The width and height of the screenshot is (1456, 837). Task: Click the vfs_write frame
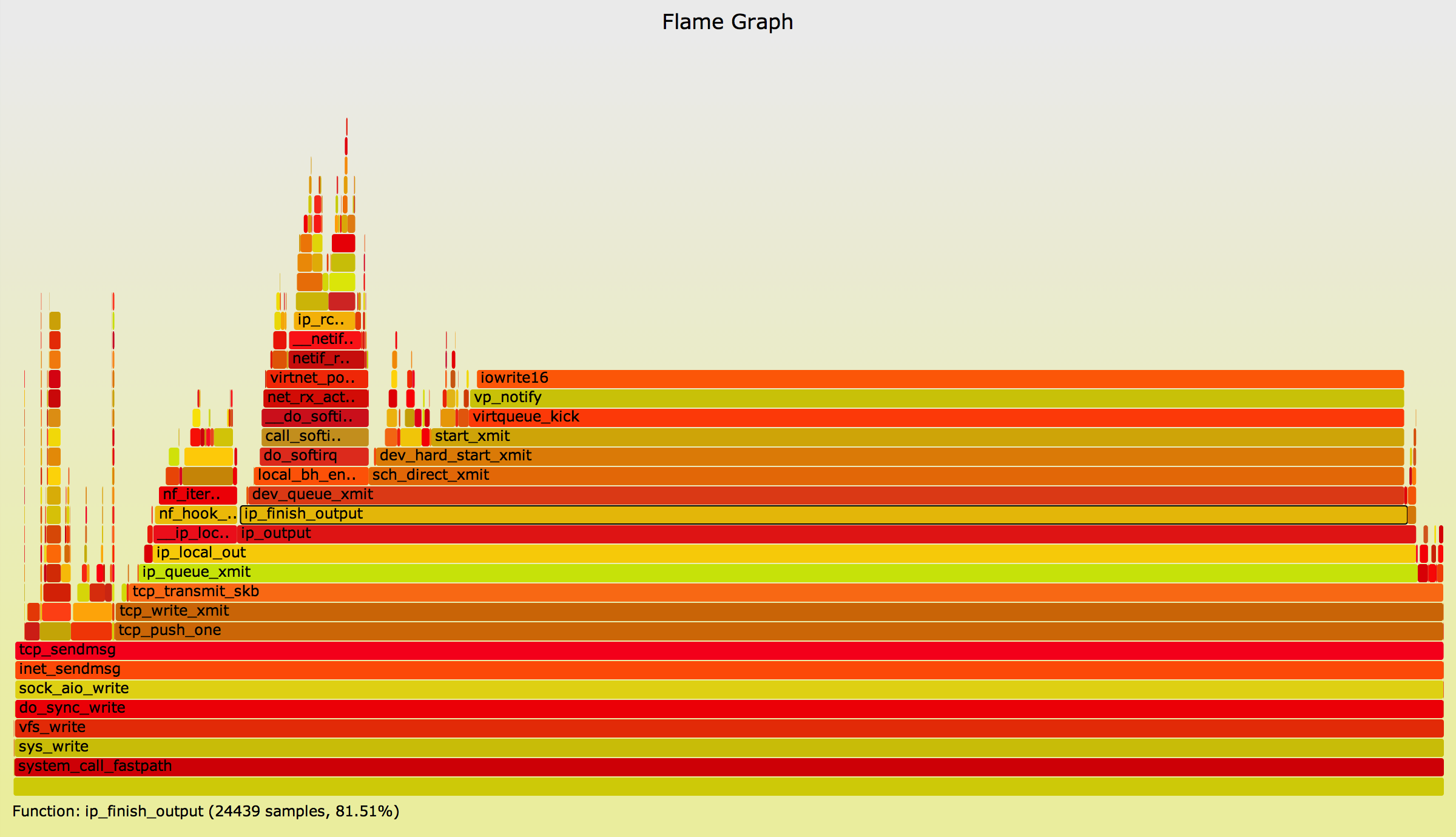[729, 728]
